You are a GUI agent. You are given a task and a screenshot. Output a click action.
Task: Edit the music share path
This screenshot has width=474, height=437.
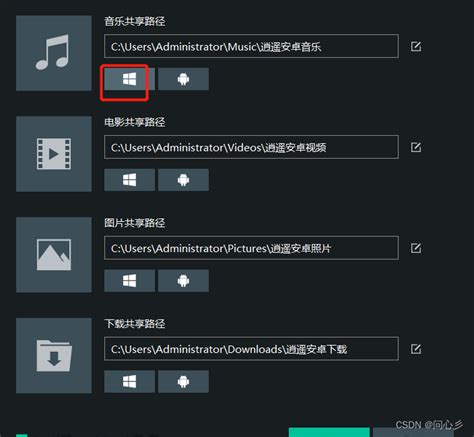(x=416, y=46)
